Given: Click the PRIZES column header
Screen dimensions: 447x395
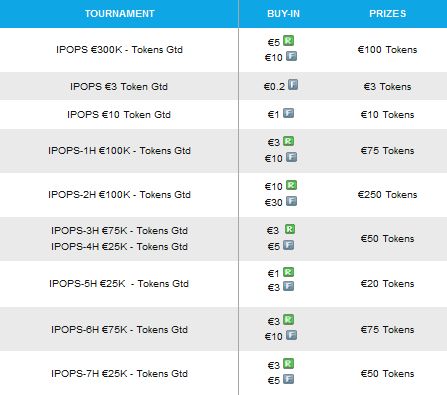Looking at the screenshot, I should tap(387, 14).
